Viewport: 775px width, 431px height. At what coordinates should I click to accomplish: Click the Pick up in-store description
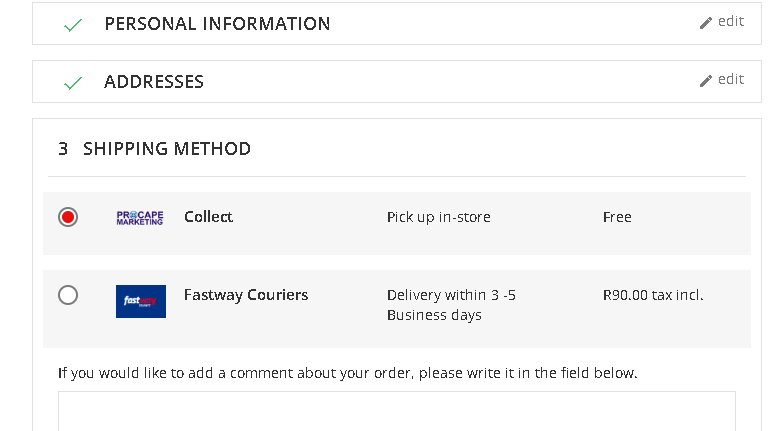click(x=438, y=217)
